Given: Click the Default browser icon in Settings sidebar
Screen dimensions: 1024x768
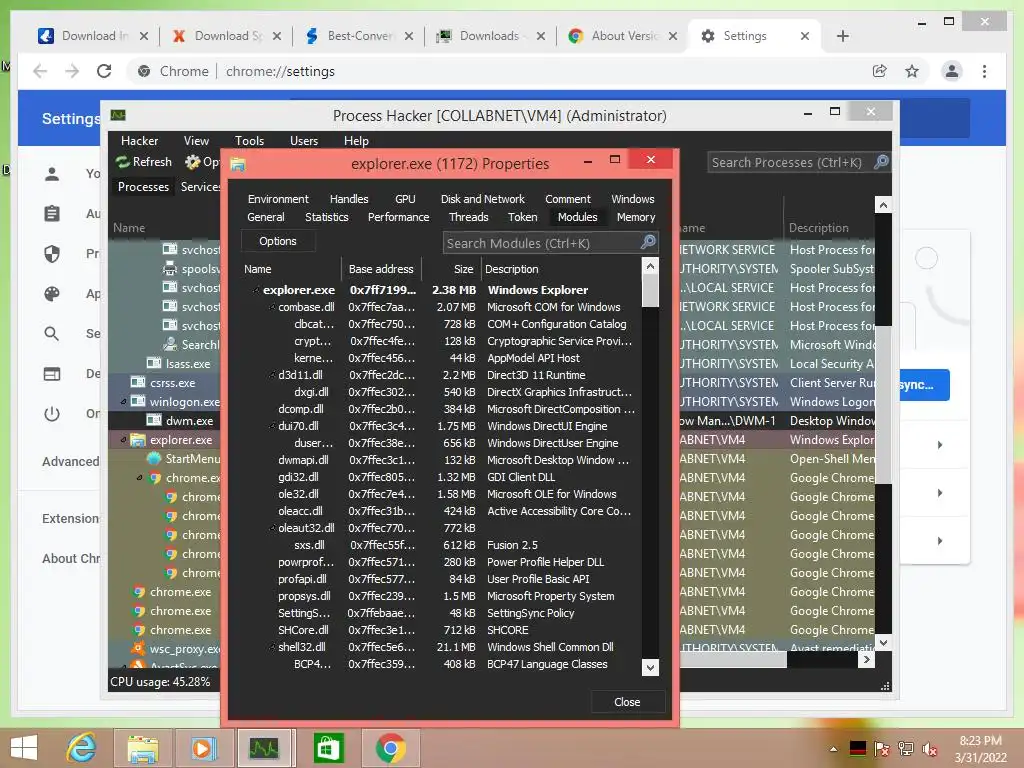Looking at the screenshot, I should 52,374.
